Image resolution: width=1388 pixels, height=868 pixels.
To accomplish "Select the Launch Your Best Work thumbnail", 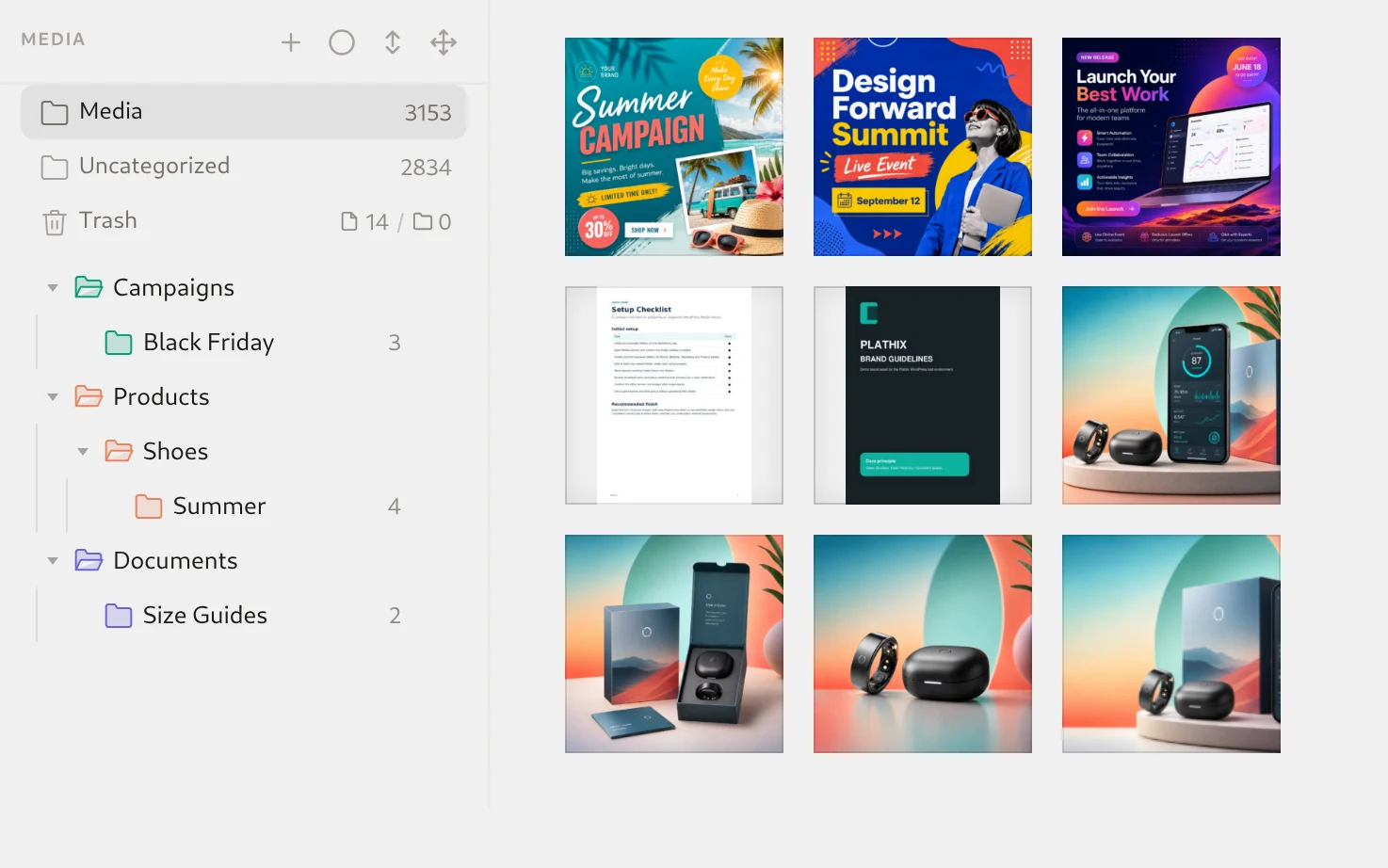I will tap(1171, 147).
